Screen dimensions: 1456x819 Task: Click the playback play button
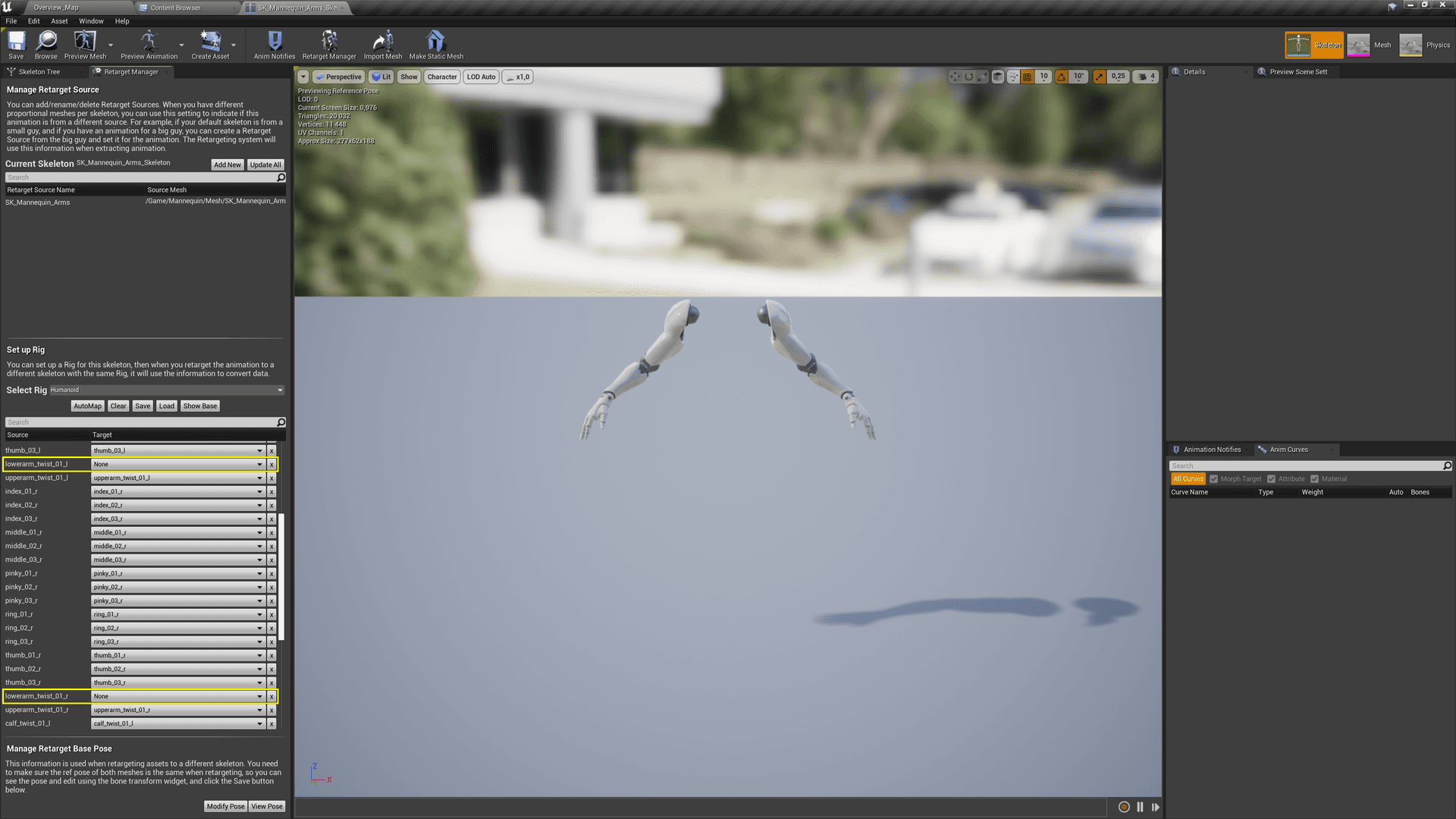click(1156, 807)
